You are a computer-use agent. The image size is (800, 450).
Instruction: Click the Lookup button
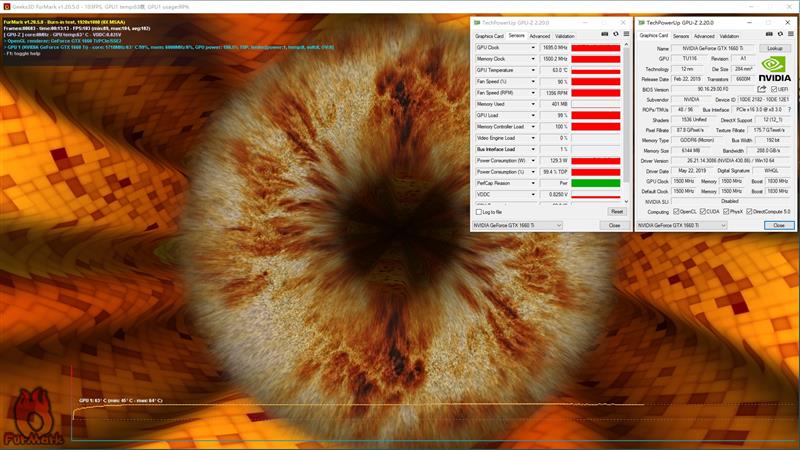click(x=774, y=48)
